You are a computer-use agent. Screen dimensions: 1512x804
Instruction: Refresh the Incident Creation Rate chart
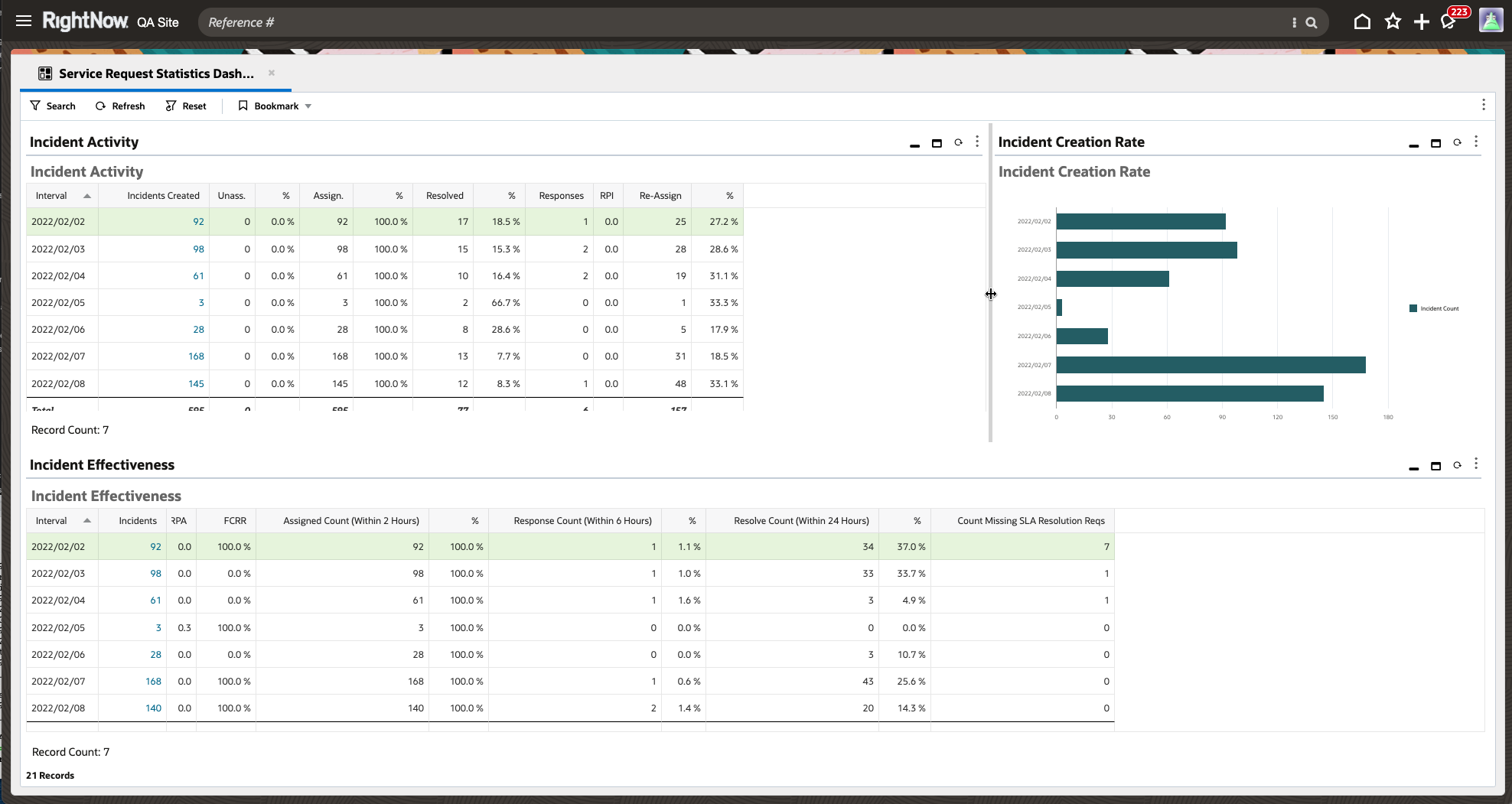(1457, 142)
